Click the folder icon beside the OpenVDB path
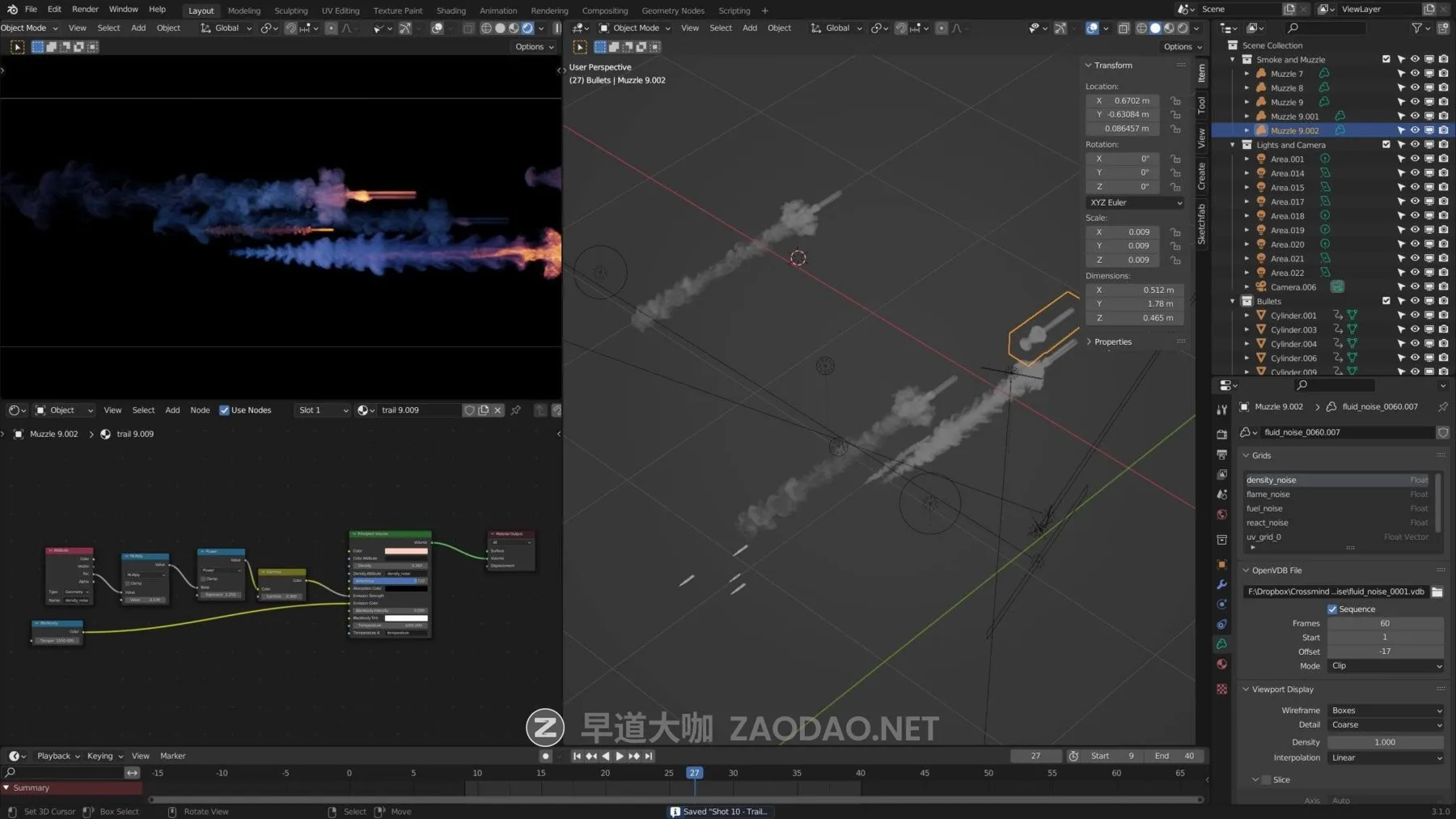This screenshot has width=1456, height=819. [x=1437, y=592]
